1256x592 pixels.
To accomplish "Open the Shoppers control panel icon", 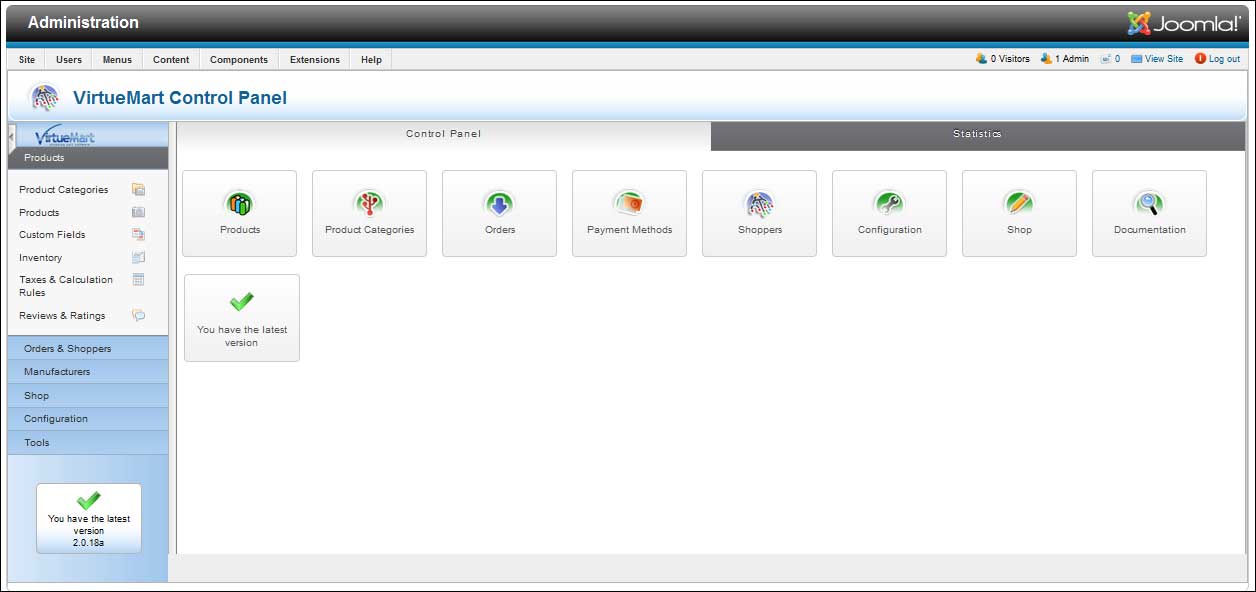I will [x=759, y=213].
